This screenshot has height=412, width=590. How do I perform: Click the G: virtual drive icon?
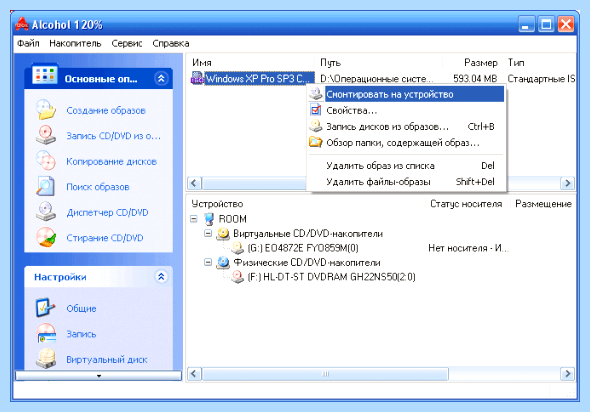pos(237,248)
